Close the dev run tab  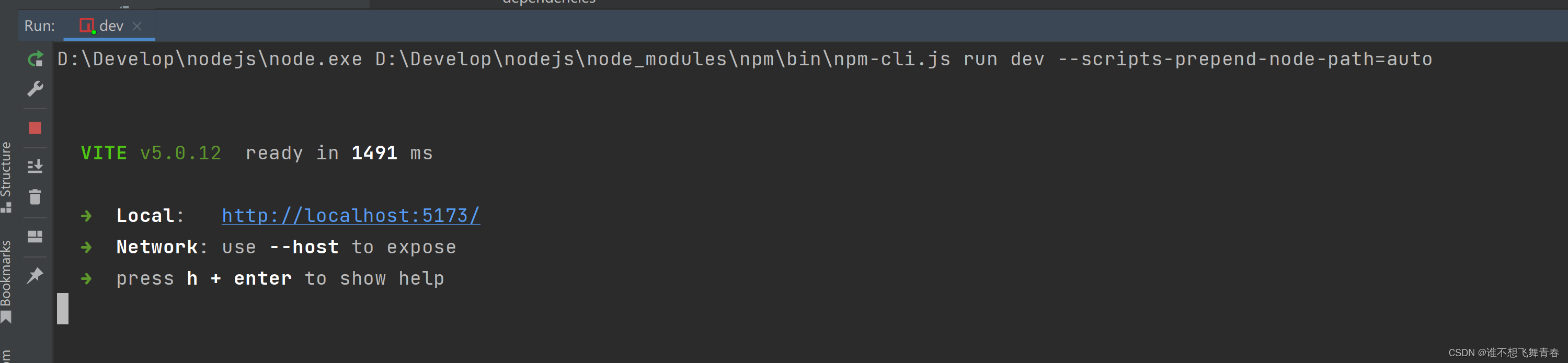coord(138,26)
